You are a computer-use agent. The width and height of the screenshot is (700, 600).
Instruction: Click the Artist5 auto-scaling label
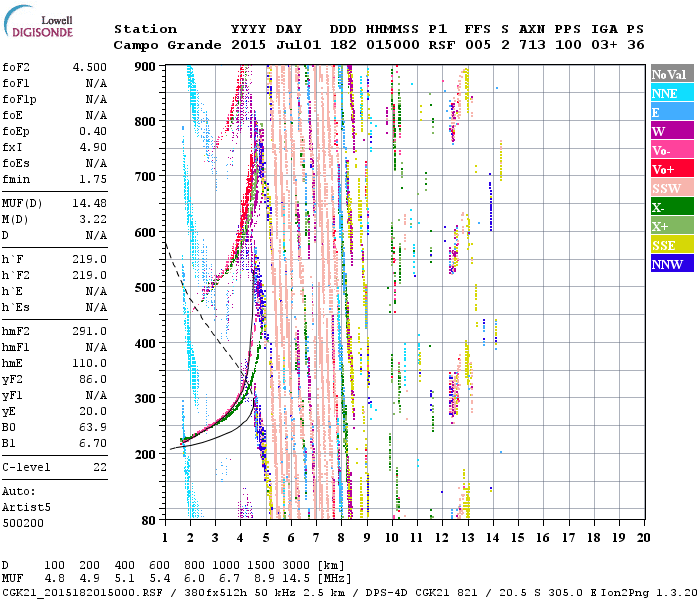(x=26, y=508)
